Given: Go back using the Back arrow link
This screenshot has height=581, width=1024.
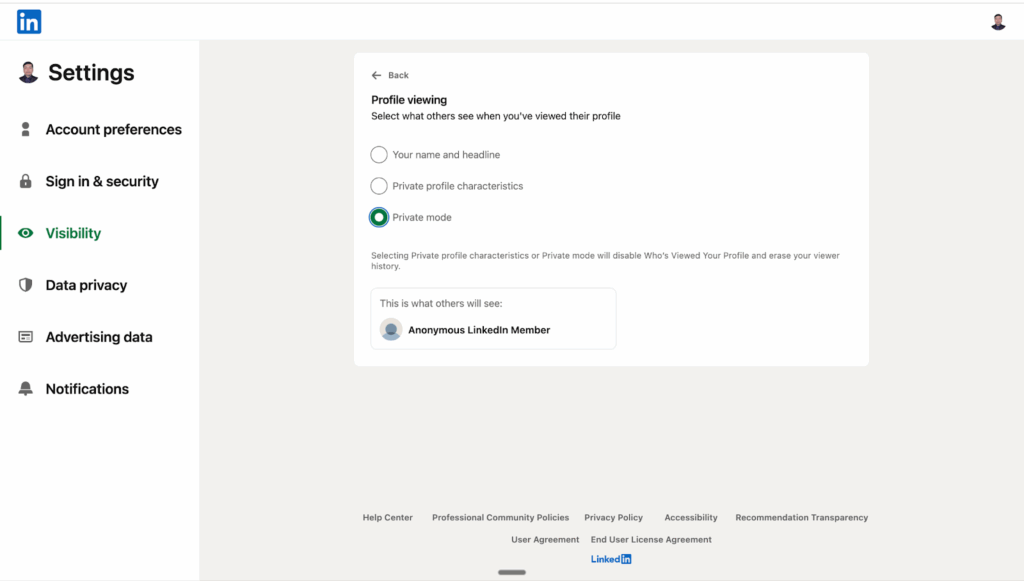Looking at the screenshot, I should [x=390, y=75].
